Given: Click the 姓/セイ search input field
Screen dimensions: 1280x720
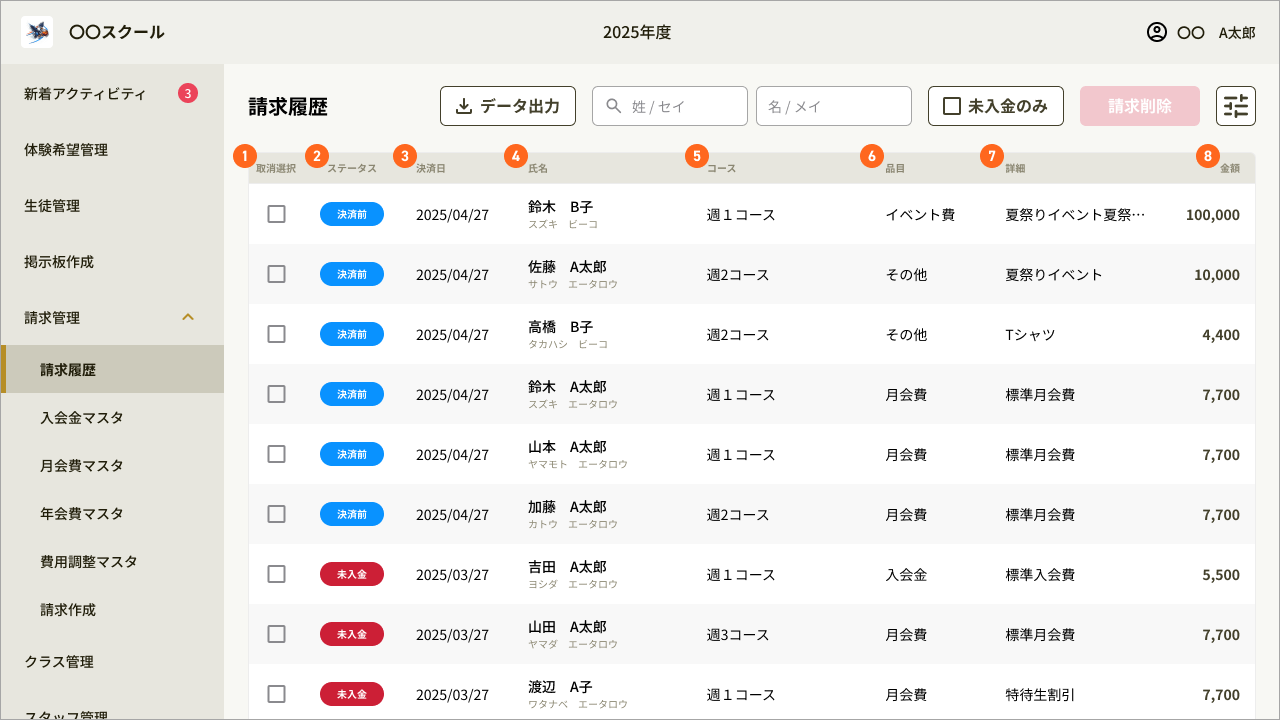Looking at the screenshot, I should (670, 105).
